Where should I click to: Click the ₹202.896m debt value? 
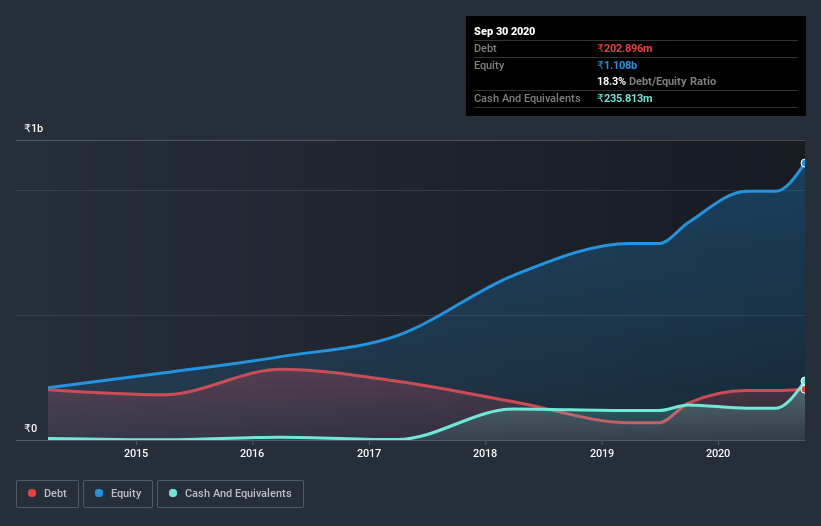click(625, 48)
